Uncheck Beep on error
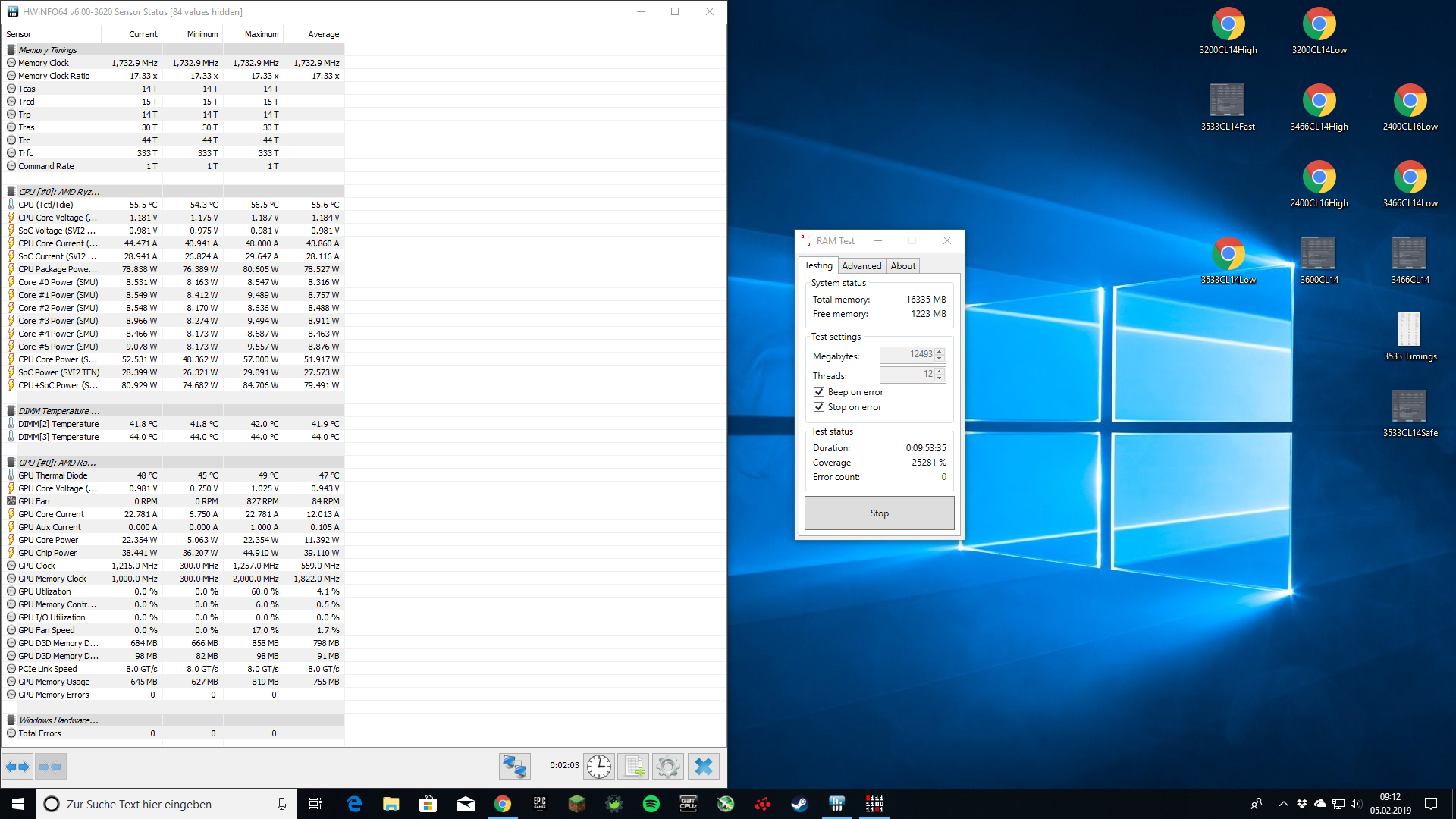Viewport: 1456px width, 819px height. point(819,392)
